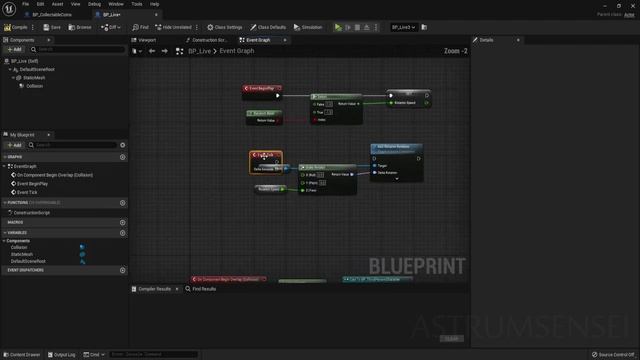The width and height of the screenshot is (640, 360).
Task: Select Event Tick in My Blueprint list
Action: pyautogui.click(x=27, y=192)
